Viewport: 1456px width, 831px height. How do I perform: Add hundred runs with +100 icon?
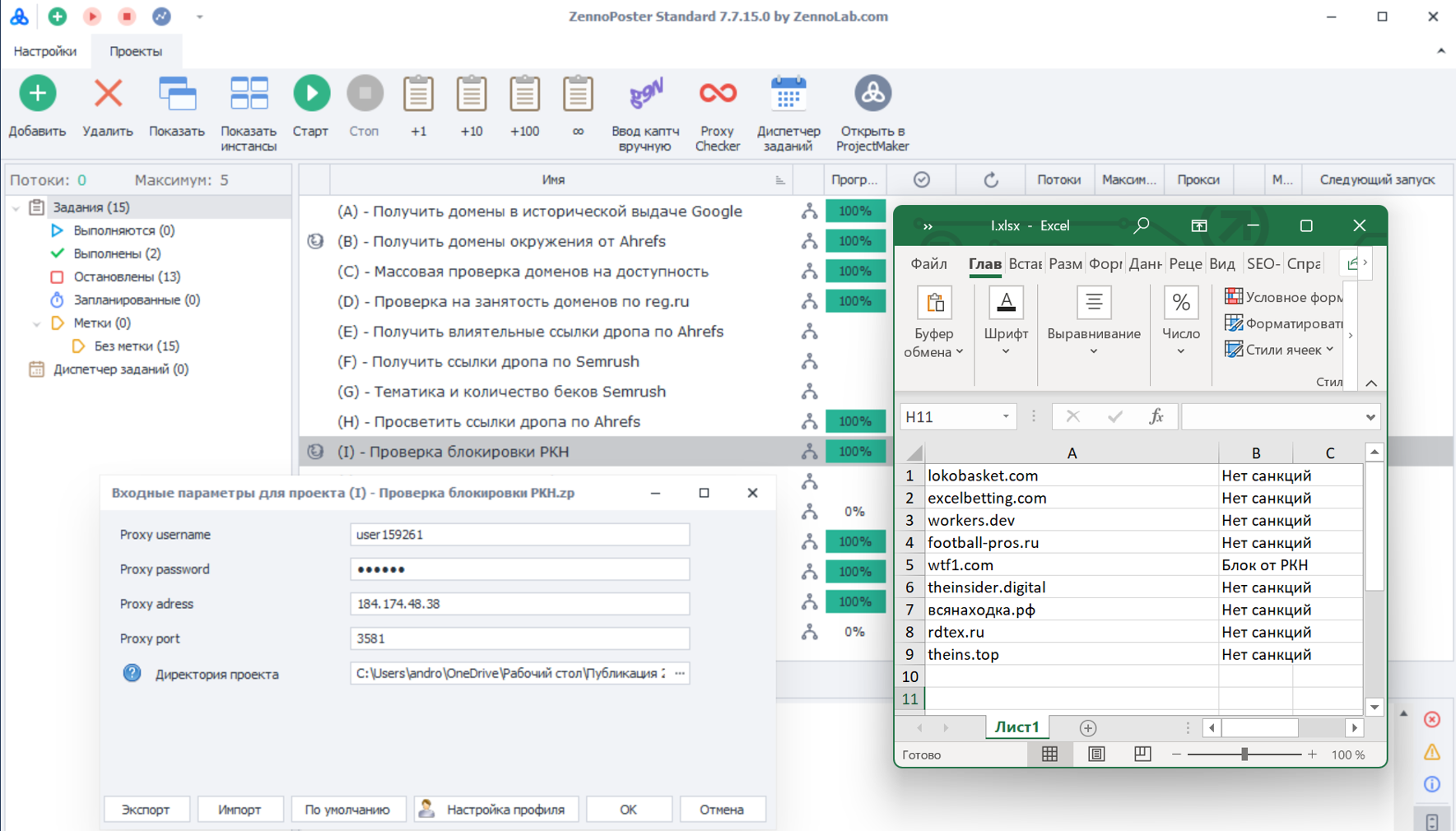524,94
